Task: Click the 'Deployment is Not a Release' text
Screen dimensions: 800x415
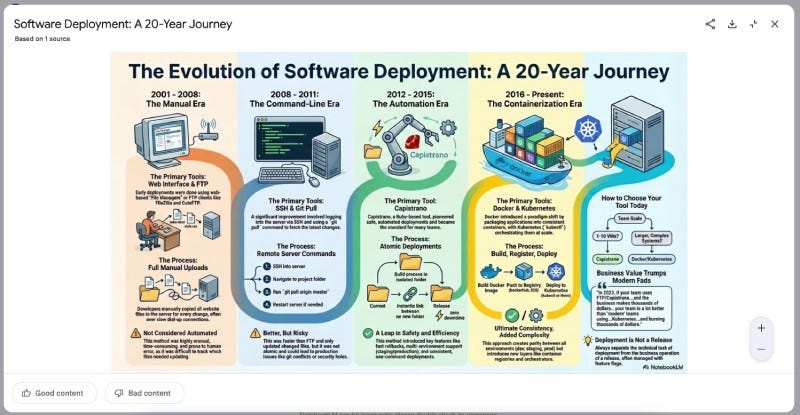Action: pos(633,340)
